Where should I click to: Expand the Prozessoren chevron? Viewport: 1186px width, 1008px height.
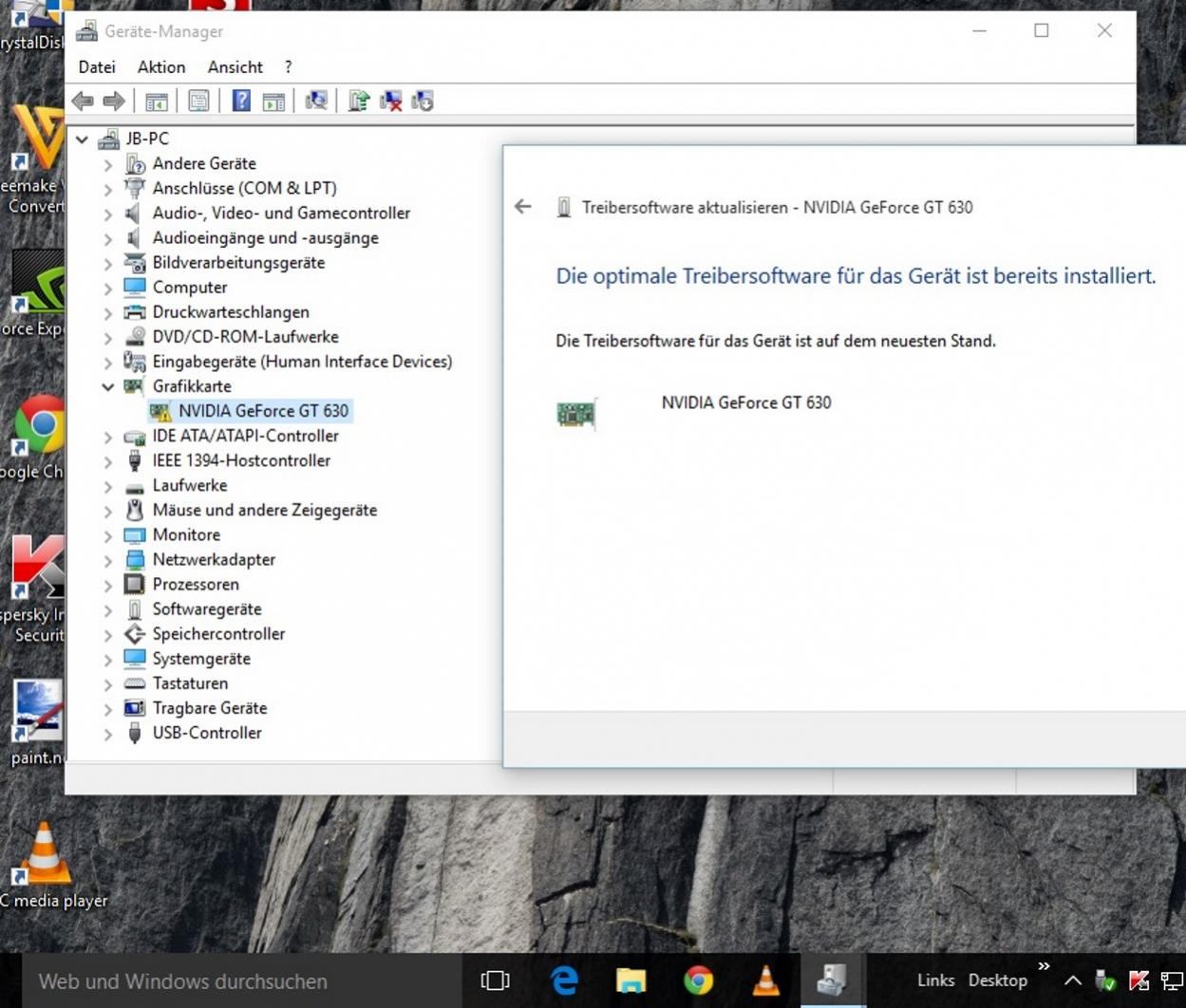pyautogui.click(x=108, y=585)
